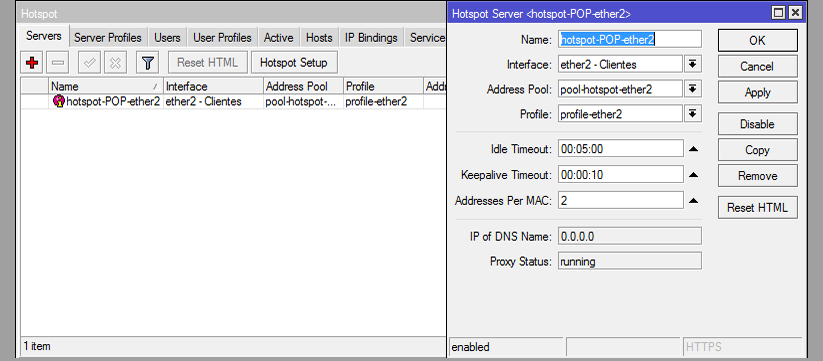The height and width of the screenshot is (361, 823).
Task: Click the cross disable icon in toolbar
Action: [115, 63]
